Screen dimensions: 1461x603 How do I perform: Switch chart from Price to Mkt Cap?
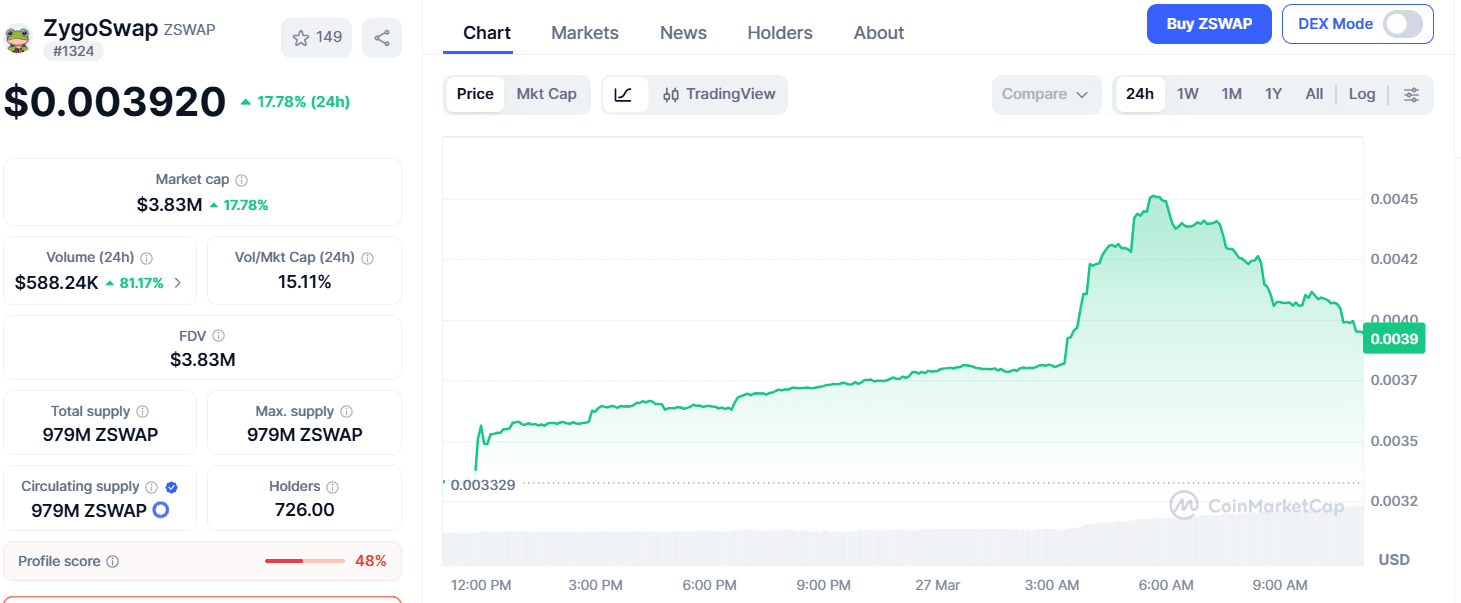pyautogui.click(x=547, y=93)
